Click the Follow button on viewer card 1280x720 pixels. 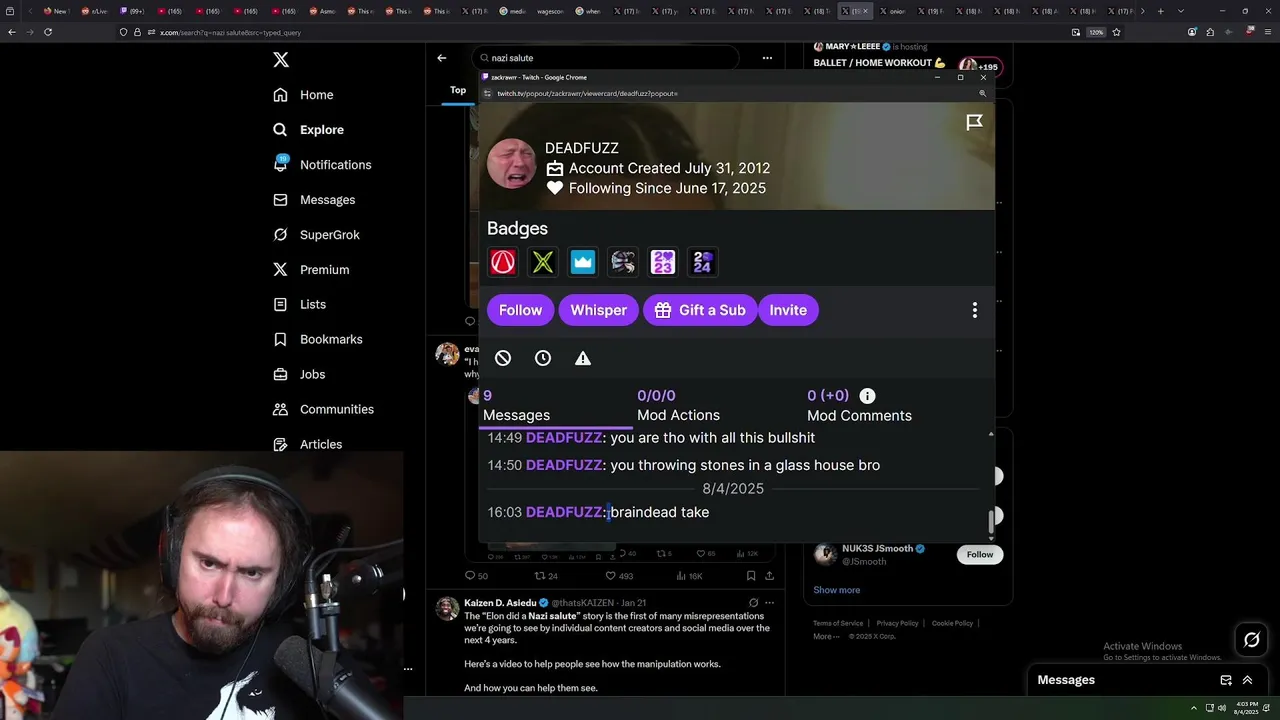[x=520, y=310]
